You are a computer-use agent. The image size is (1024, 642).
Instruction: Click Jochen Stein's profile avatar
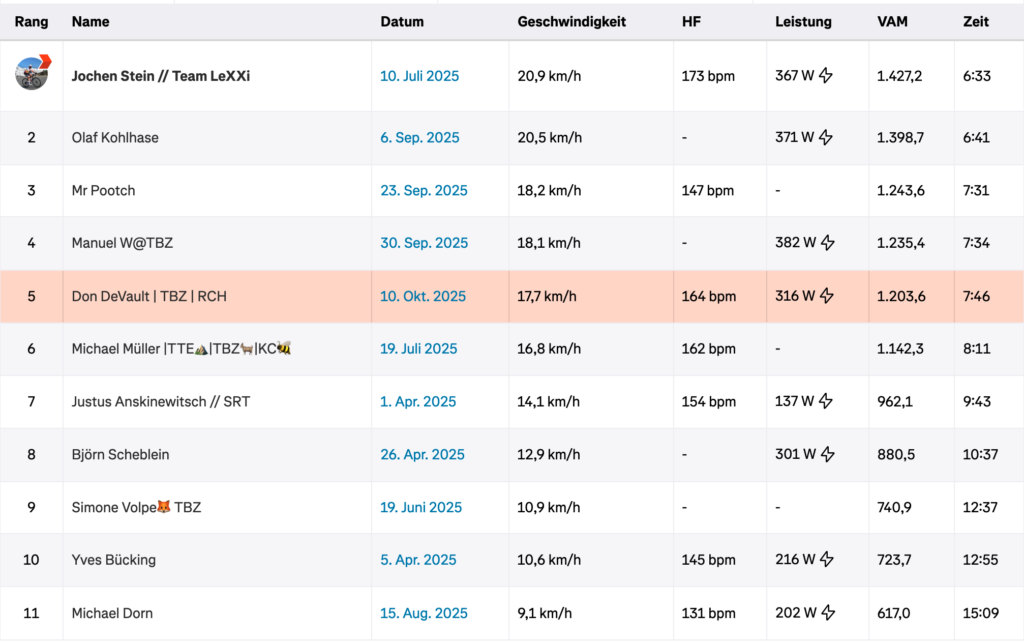point(32,73)
